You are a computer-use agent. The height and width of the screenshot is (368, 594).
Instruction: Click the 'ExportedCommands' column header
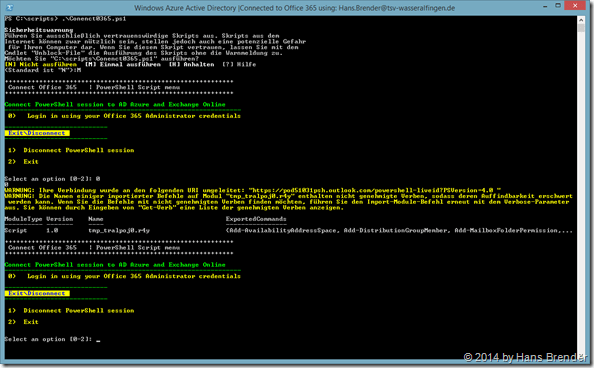[256, 219]
